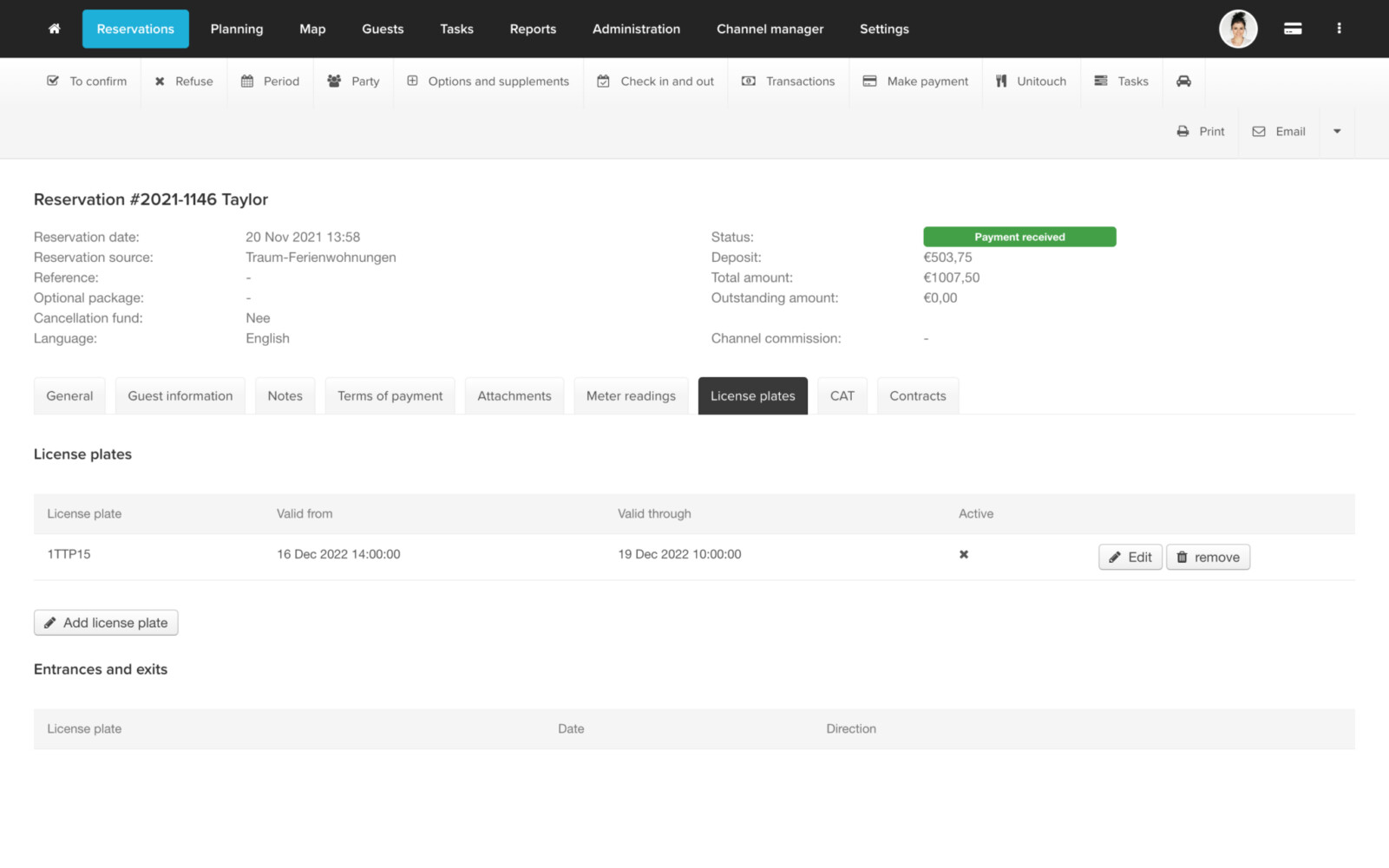Image resolution: width=1389 pixels, height=868 pixels.
Task: Switch to the Meter readings tab
Action: click(x=631, y=396)
